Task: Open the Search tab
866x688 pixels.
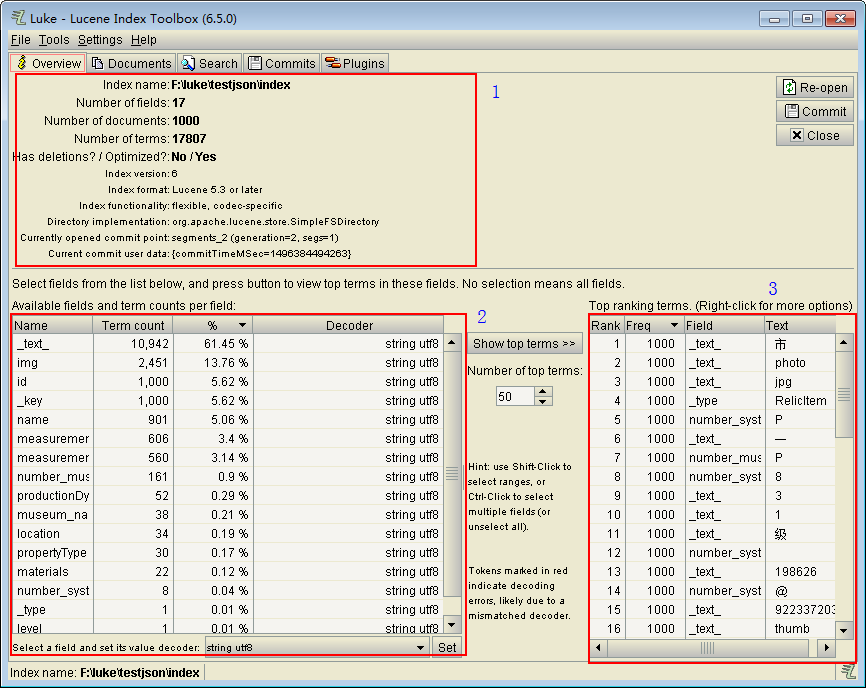Action: (210, 63)
